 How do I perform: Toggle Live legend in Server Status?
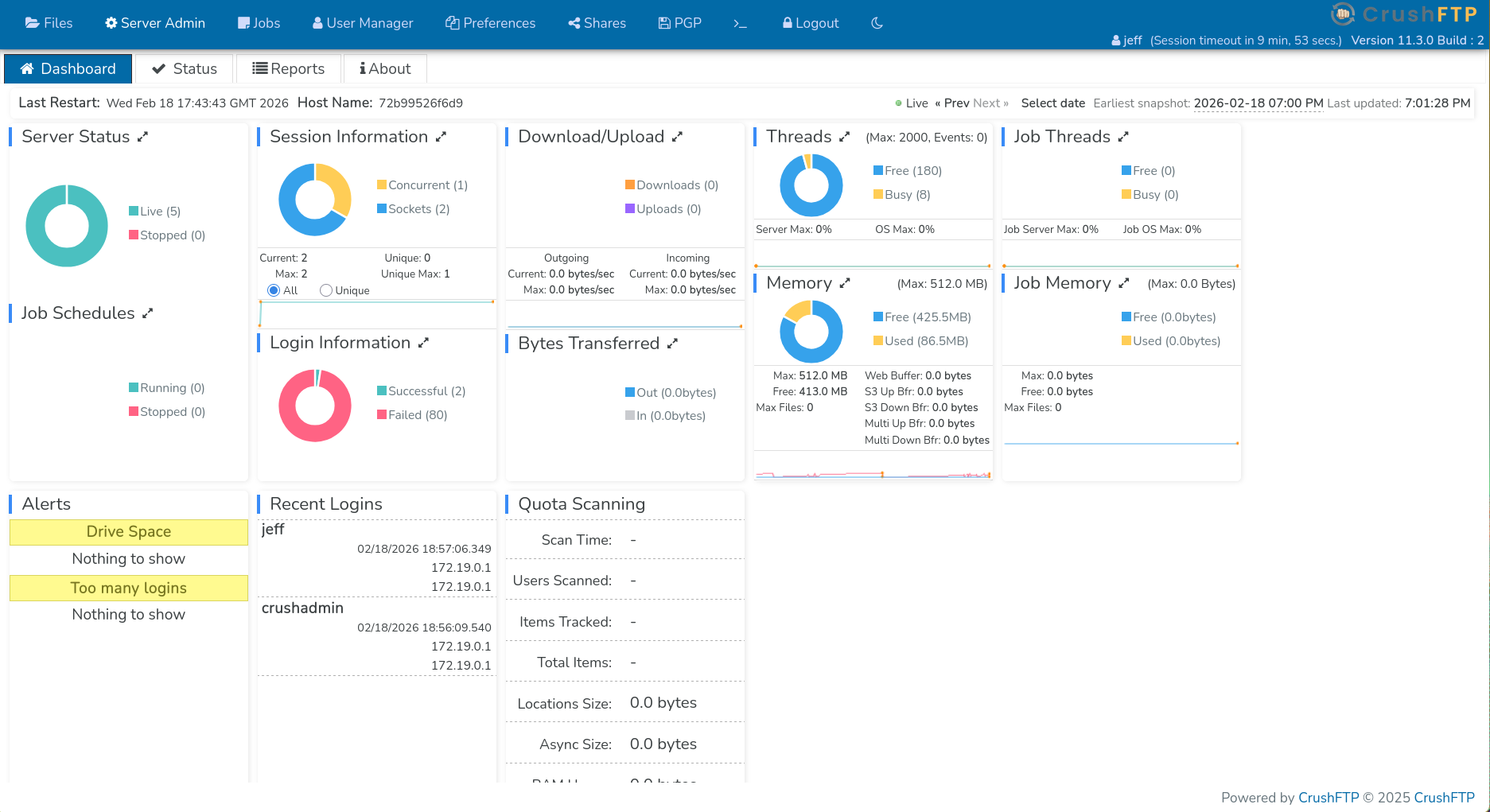(155, 212)
